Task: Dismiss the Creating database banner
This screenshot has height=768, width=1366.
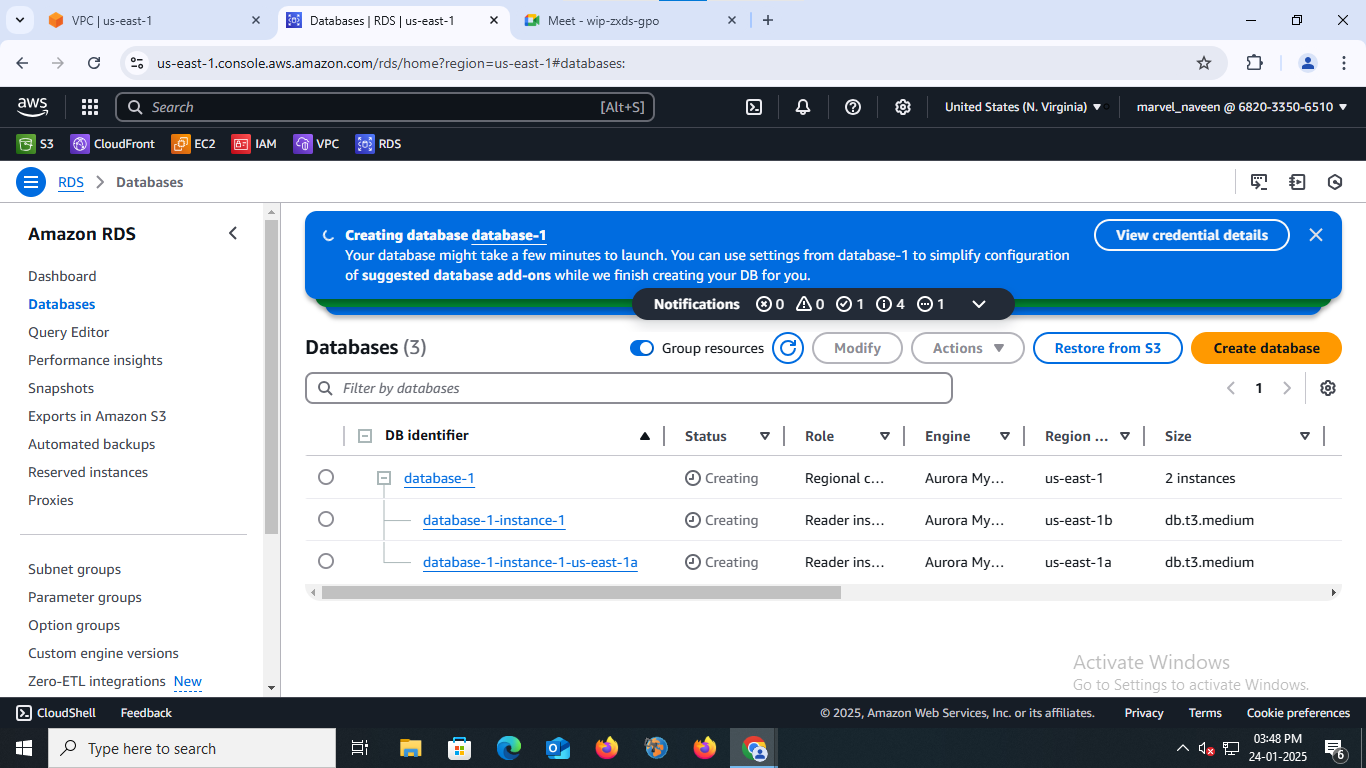Action: [1316, 235]
